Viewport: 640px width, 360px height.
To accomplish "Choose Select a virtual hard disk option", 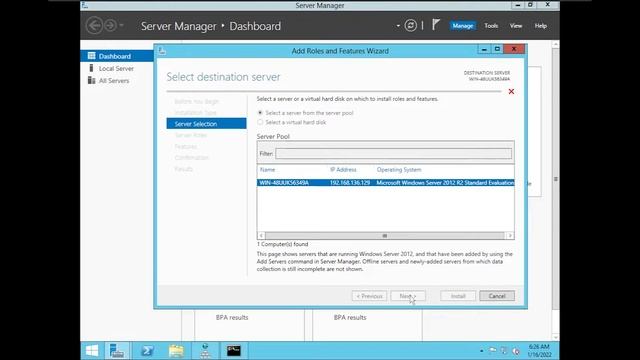I will 260,122.
